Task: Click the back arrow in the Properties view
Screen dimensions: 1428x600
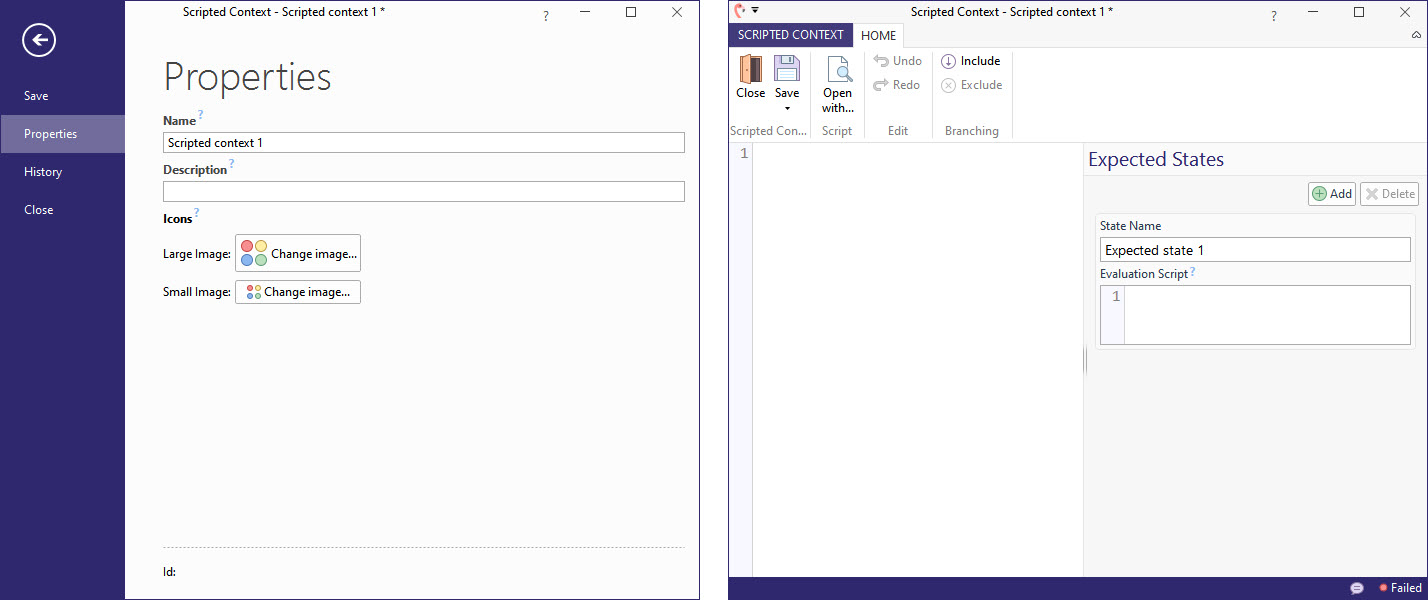Action: click(x=37, y=40)
